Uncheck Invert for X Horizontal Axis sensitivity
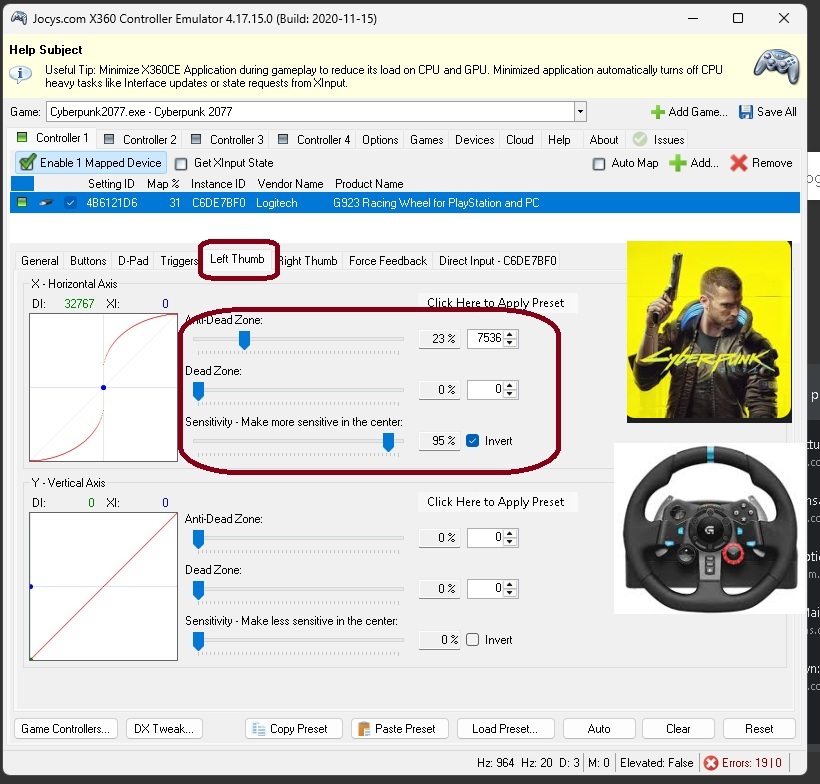 tap(472, 441)
